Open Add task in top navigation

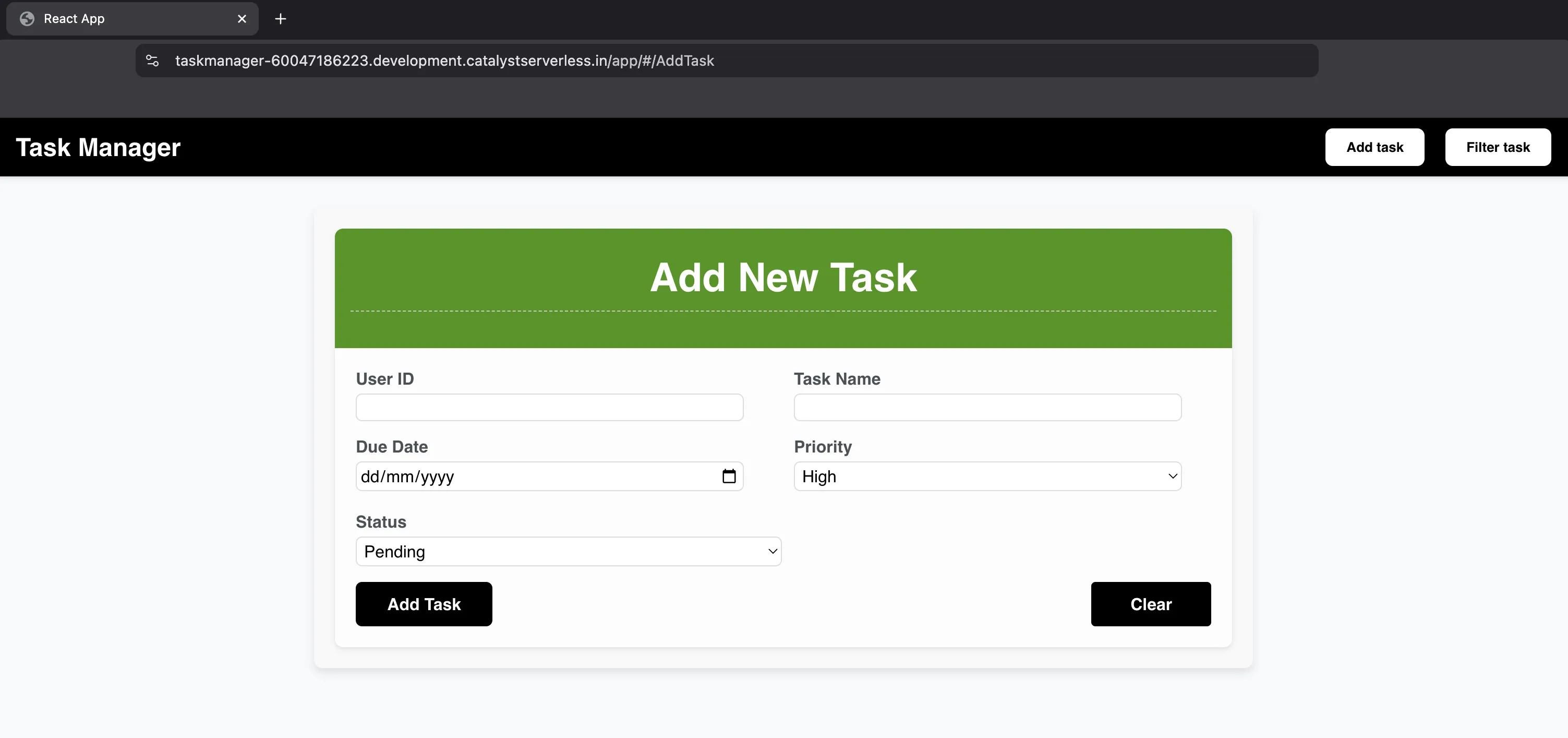[1374, 147]
